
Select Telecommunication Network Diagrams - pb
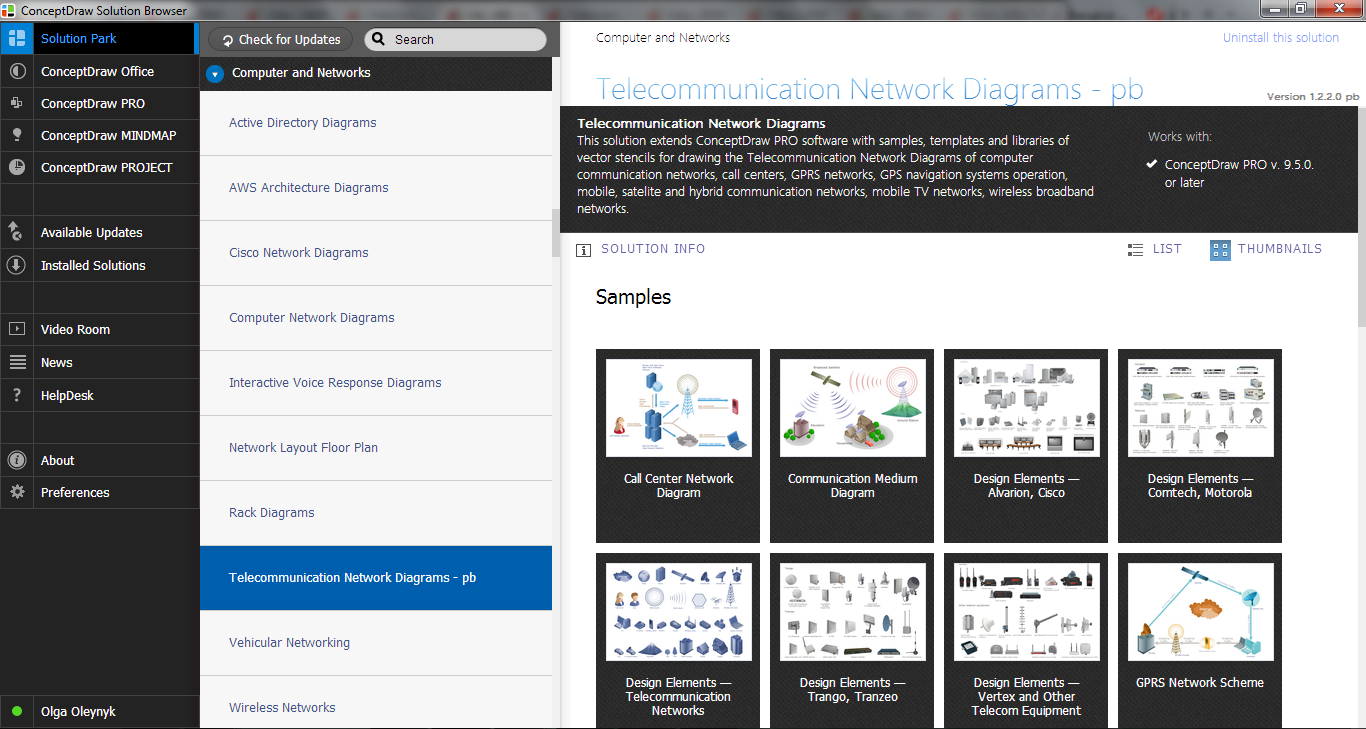(376, 578)
